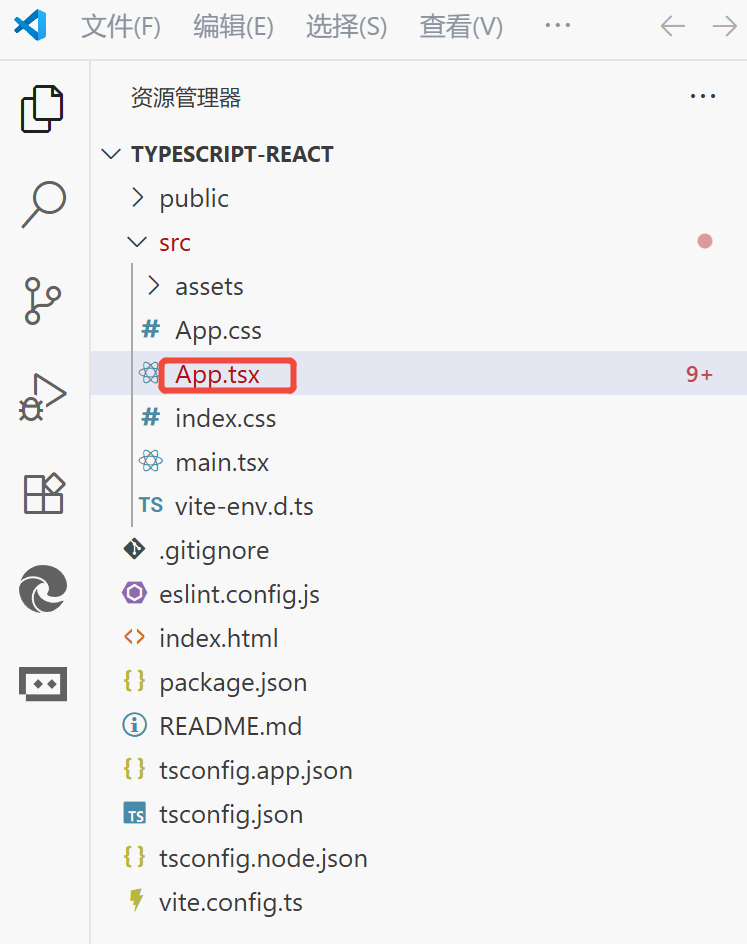
Task: Click the VS Code logo icon
Action: click(x=31, y=27)
